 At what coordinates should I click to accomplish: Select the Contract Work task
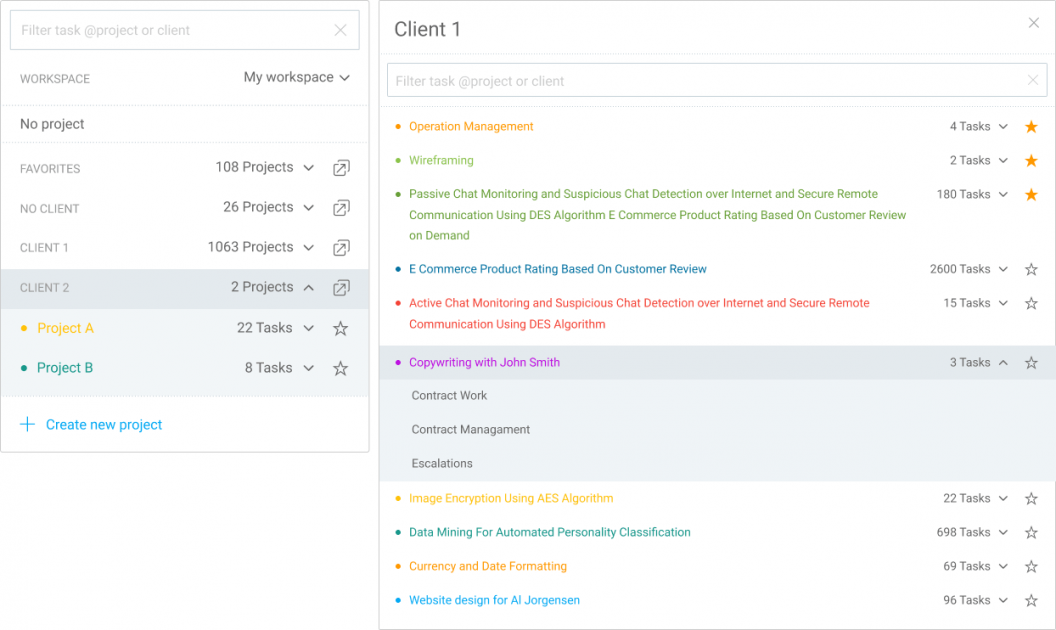[x=449, y=396]
